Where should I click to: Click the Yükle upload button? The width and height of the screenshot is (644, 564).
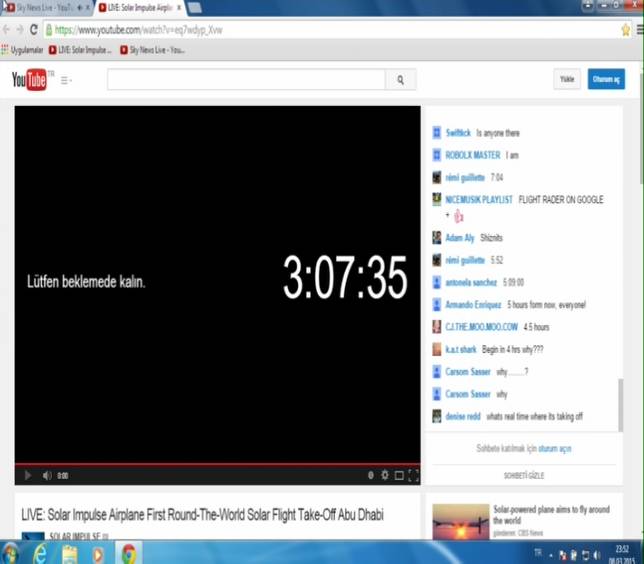coord(567,79)
